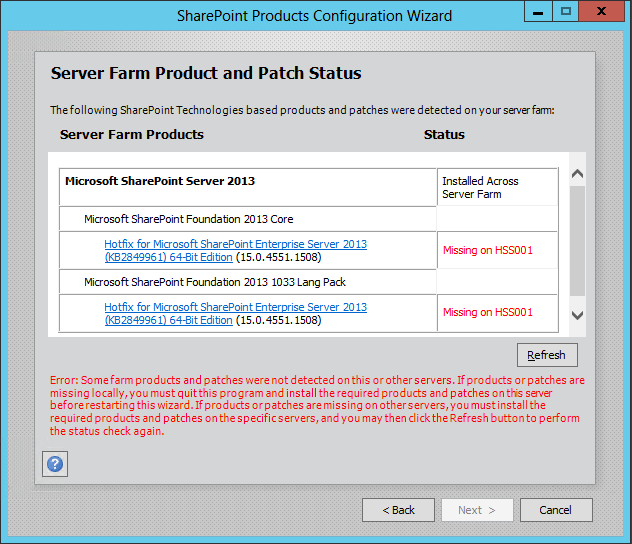Viewport: 632px width, 544px height.
Task: Click the scroll down arrow in products list
Action: [578, 315]
